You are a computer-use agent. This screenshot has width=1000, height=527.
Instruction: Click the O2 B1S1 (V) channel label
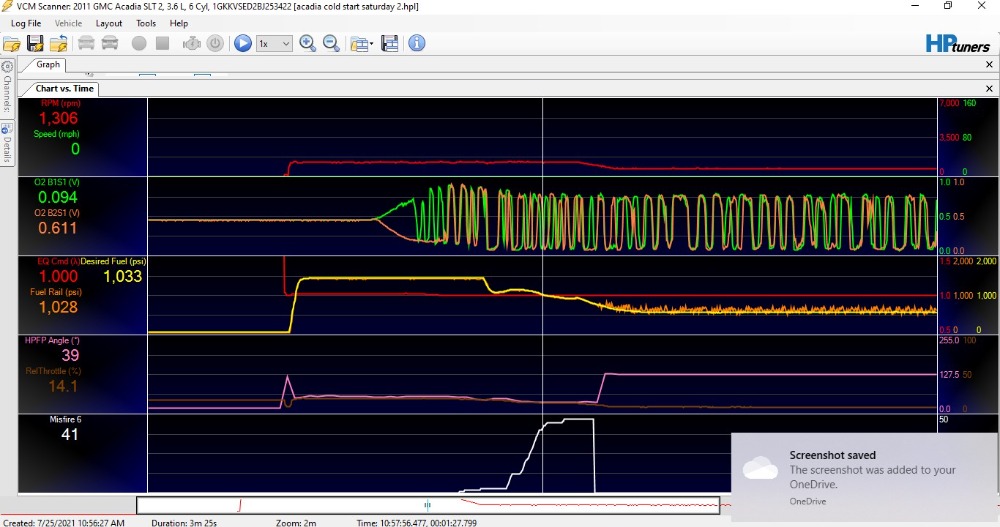tap(57, 182)
